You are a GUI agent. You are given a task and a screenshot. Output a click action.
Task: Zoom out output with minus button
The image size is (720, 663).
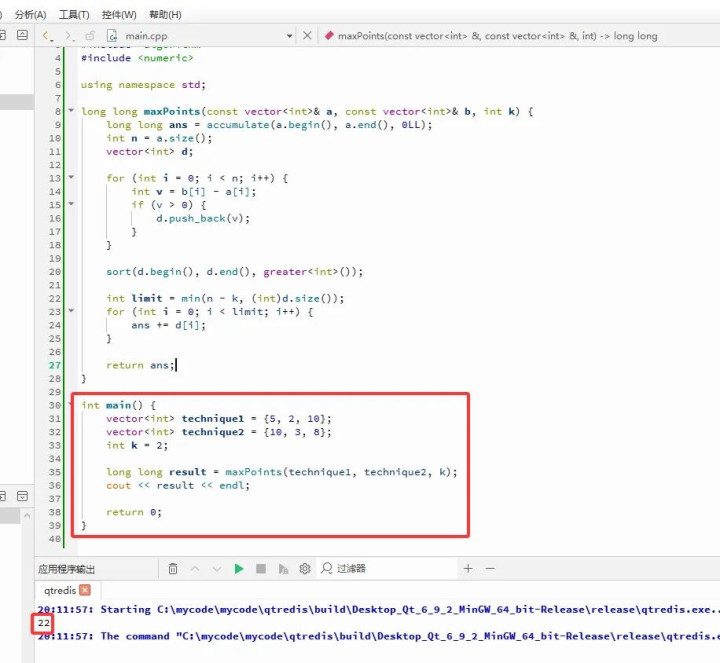tap(490, 568)
